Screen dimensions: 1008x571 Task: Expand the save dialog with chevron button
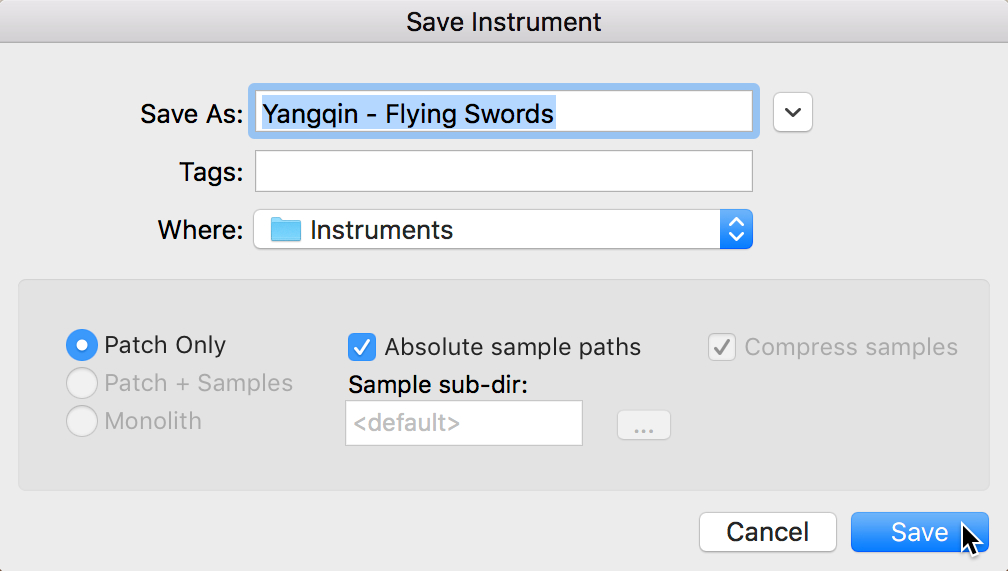coord(793,112)
